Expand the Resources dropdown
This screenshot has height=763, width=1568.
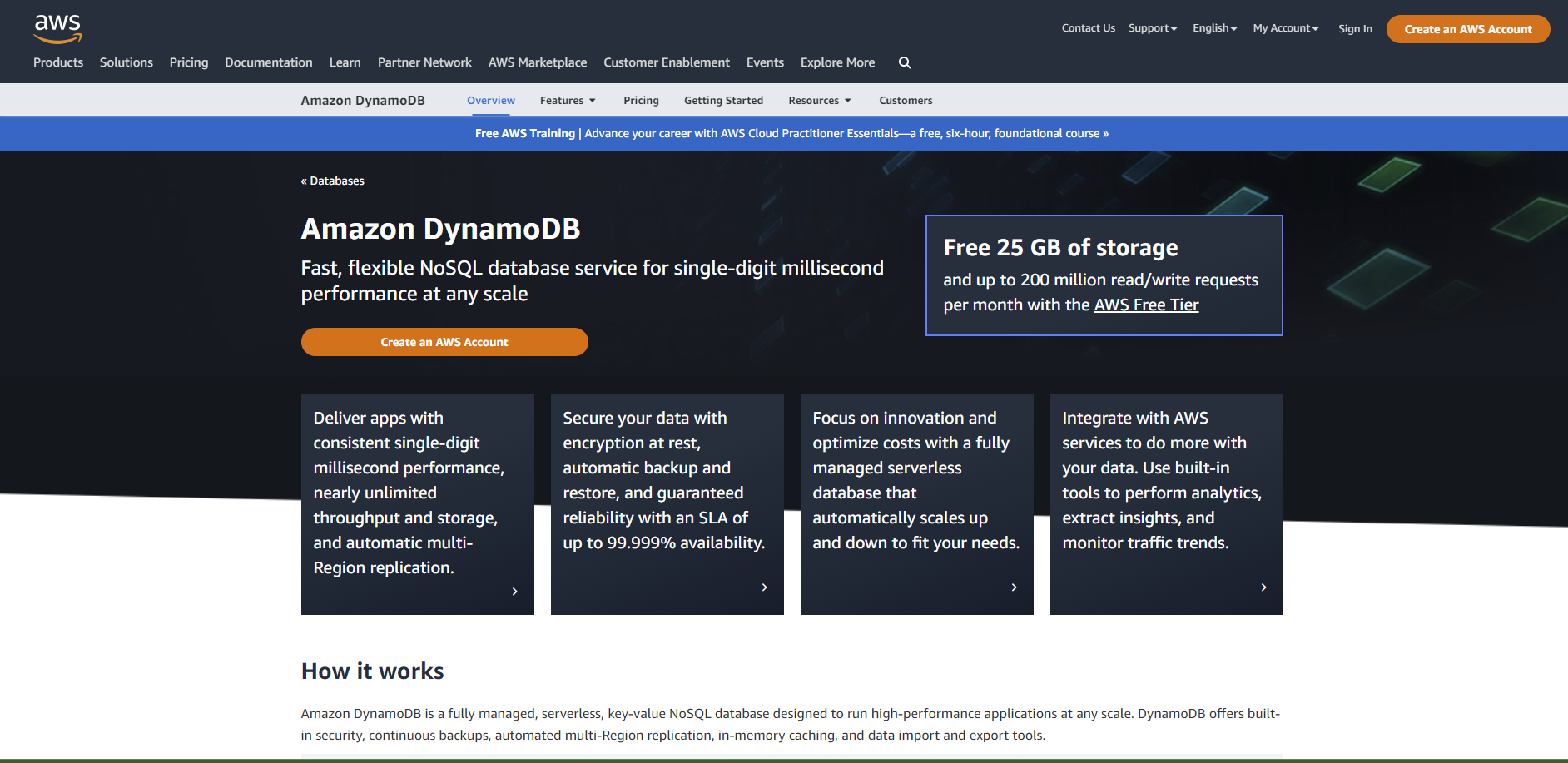coord(819,100)
